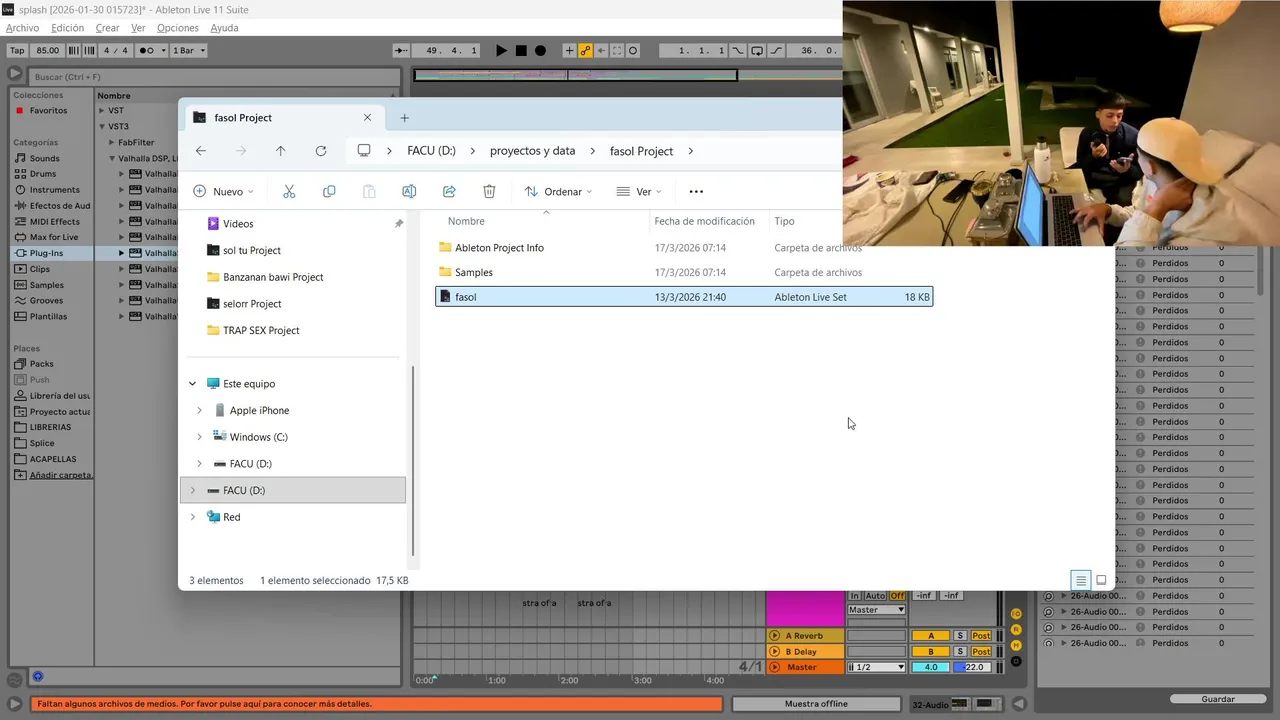Expand the VST folder in browser
The image size is (1280, 720).
tap(102, 111)
